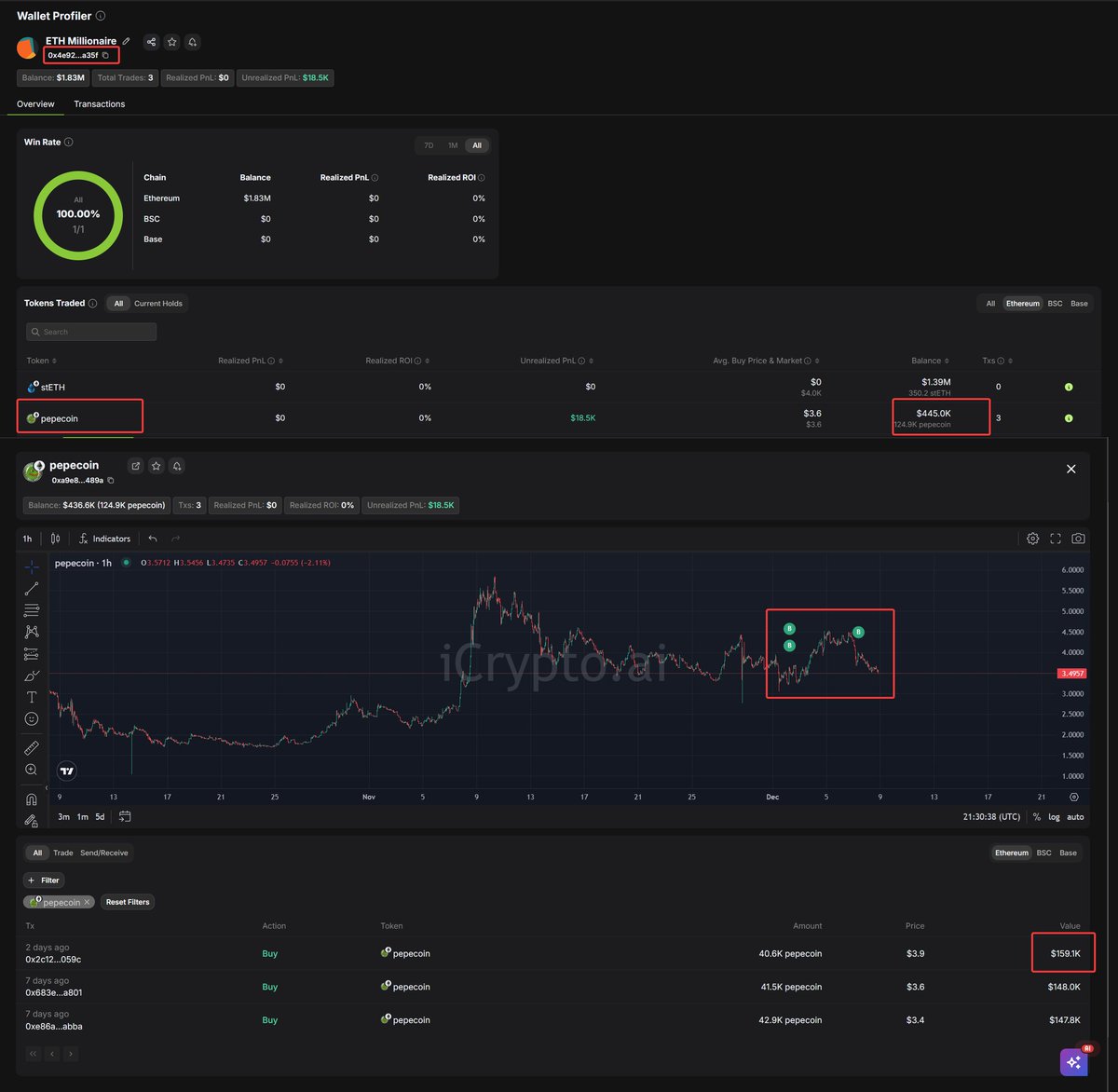1118x1092 pixels.
Task: Filter tokens traded by BSC chain
Action: tap(1055, 304)
